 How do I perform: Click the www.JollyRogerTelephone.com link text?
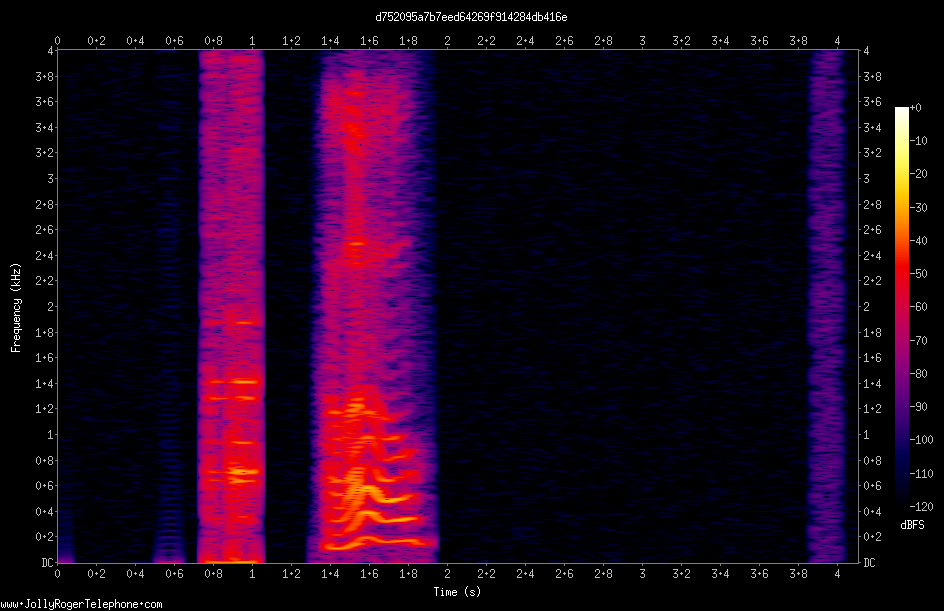coord(81,604)
